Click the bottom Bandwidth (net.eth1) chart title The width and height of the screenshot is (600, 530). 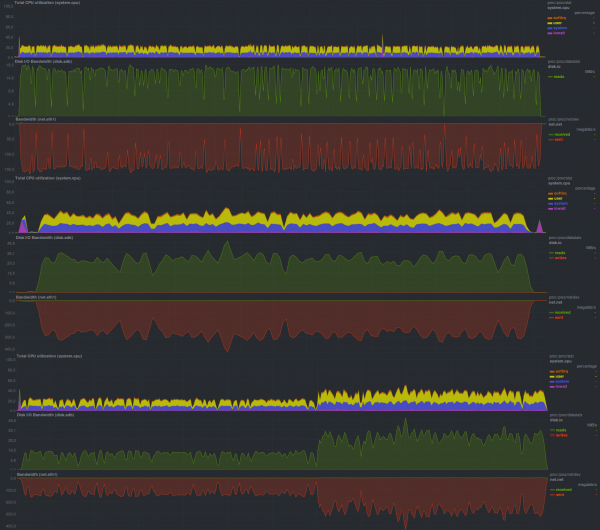[x=37, y=473]
